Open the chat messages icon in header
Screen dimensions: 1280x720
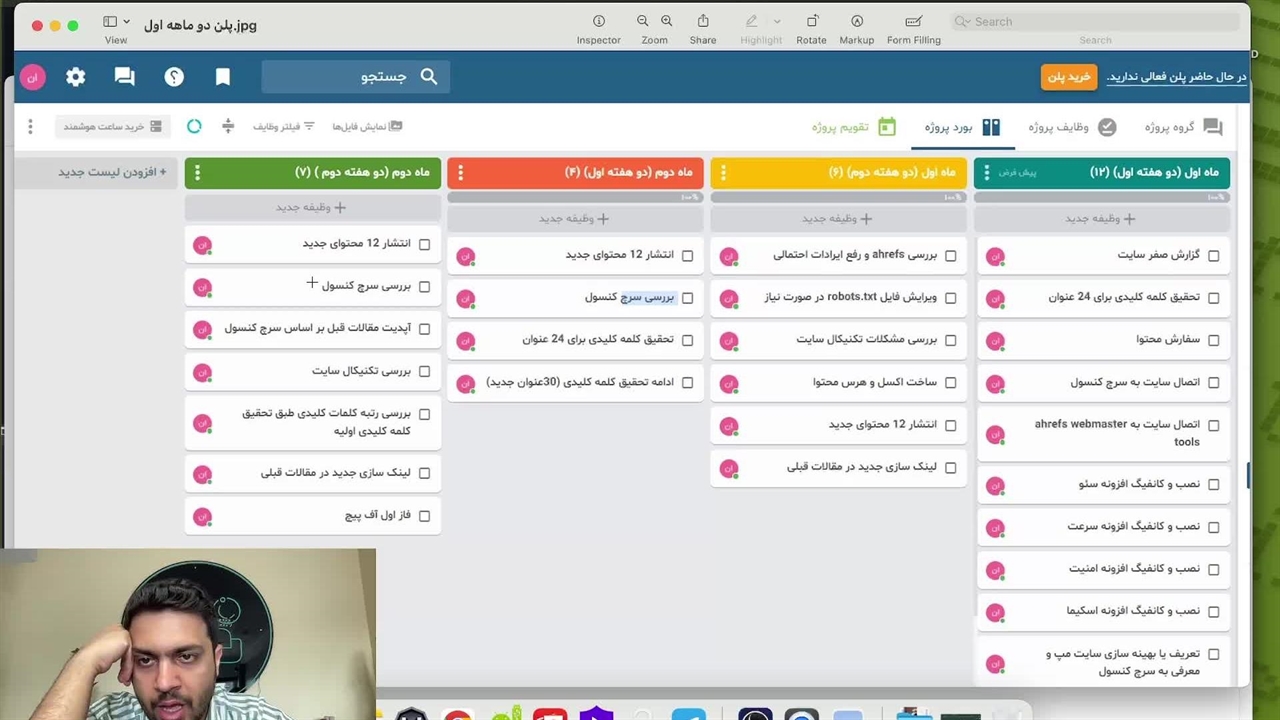pos(125,77)
